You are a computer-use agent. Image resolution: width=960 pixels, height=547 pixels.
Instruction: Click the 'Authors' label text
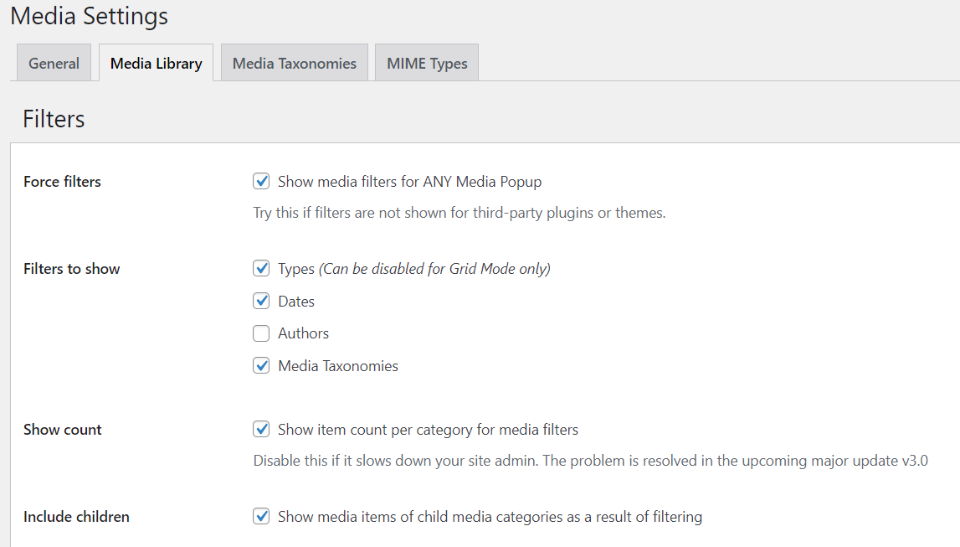(303, 333)
